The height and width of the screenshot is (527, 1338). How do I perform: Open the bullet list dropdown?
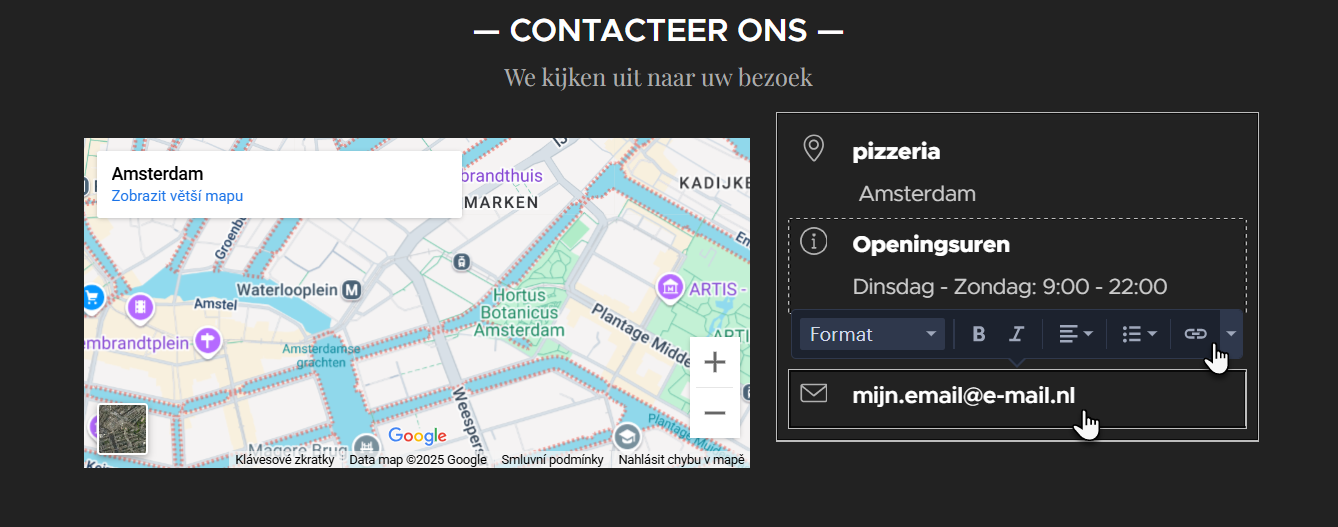coord(1139,334)
